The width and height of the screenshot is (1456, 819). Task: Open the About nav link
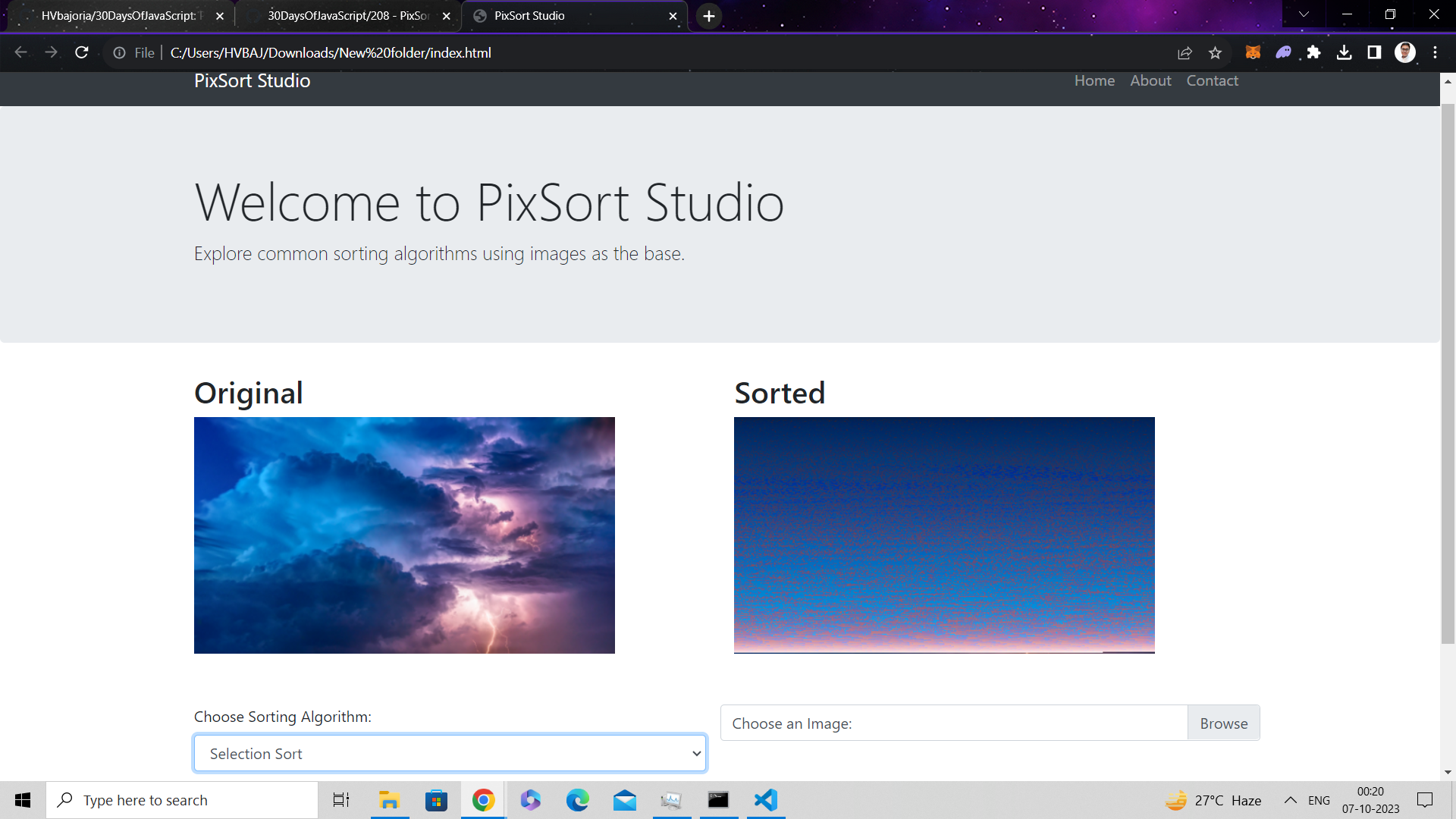(x=1150, y=80)
